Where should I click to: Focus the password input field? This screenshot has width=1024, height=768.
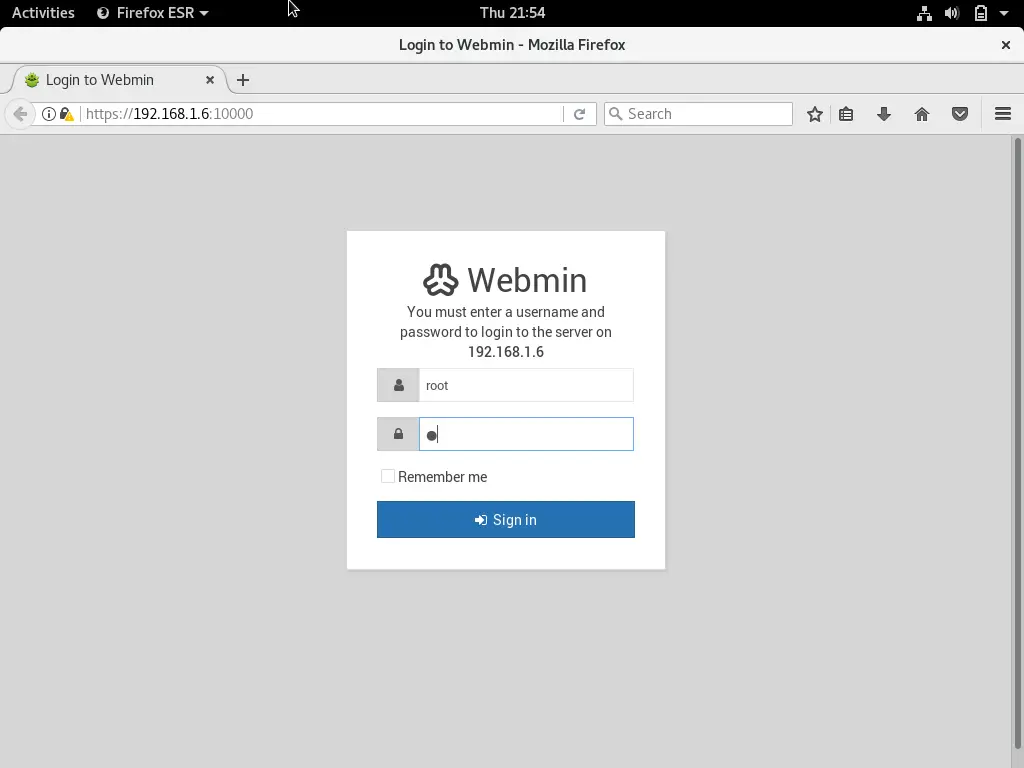526,434
